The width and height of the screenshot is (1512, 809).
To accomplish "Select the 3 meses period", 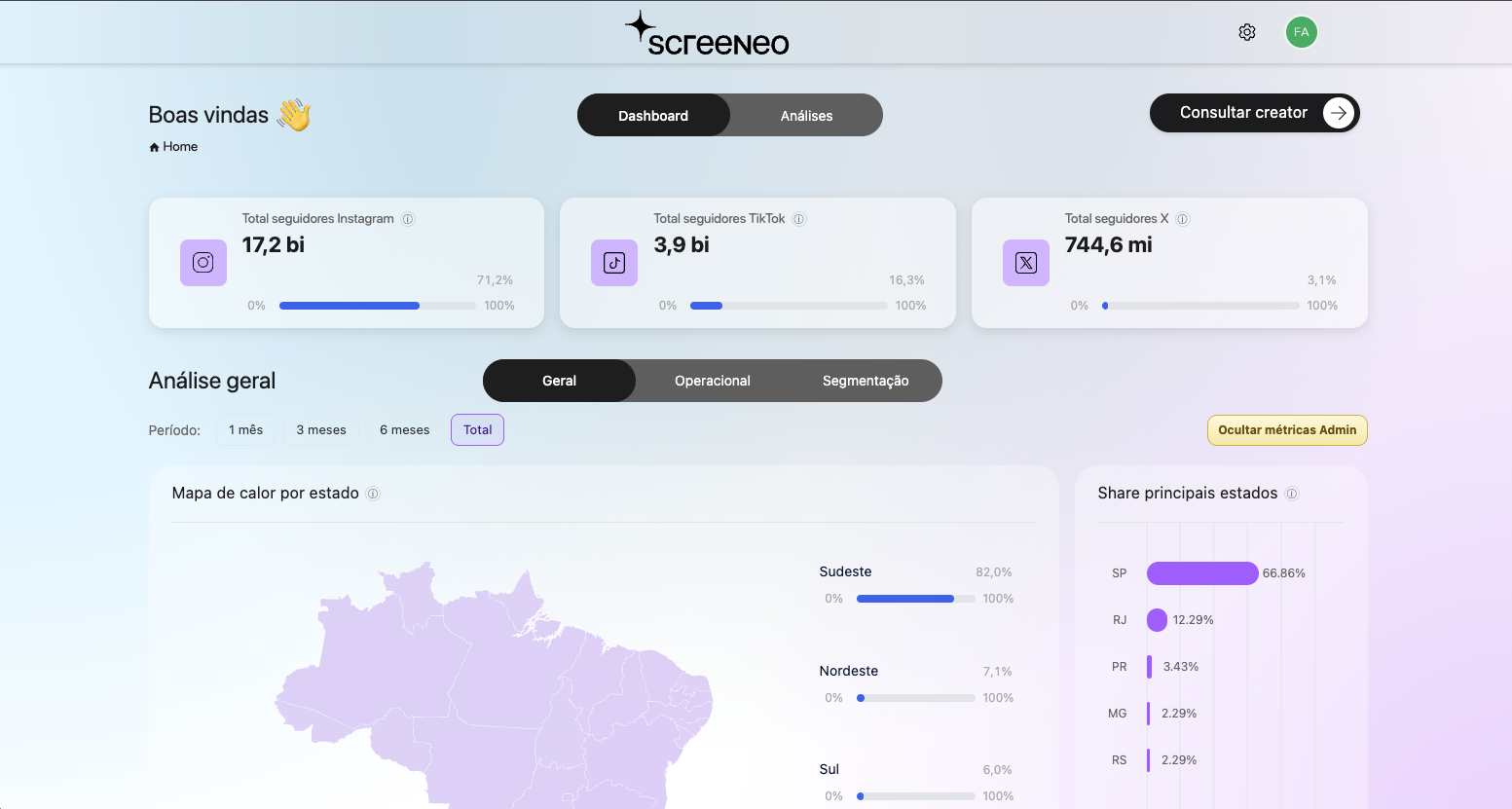I will click(320, 429).
